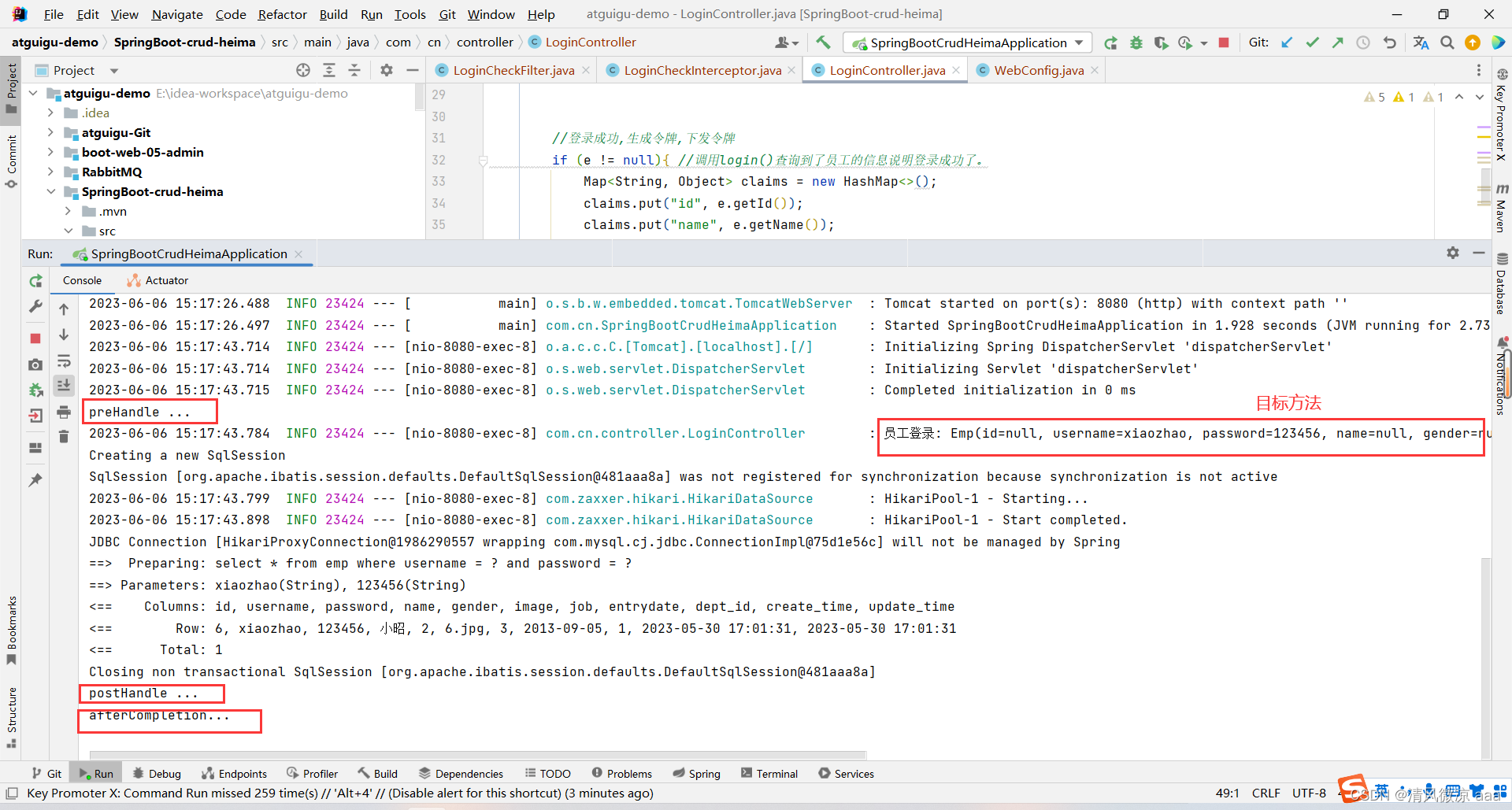This screenshot has height=810, width=1512.
Task: Click Git Commit checkmark icon
Action: point(1312,43)
